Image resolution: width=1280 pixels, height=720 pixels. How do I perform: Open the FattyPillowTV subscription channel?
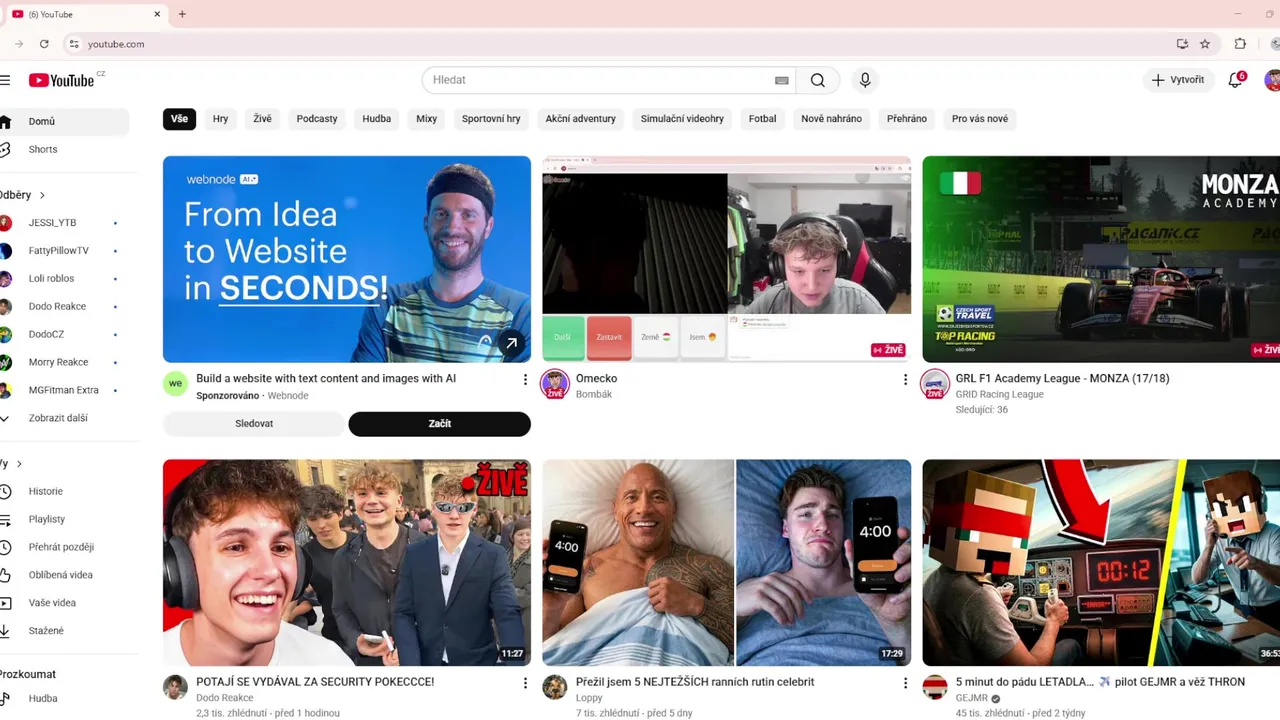click(60, 251)
